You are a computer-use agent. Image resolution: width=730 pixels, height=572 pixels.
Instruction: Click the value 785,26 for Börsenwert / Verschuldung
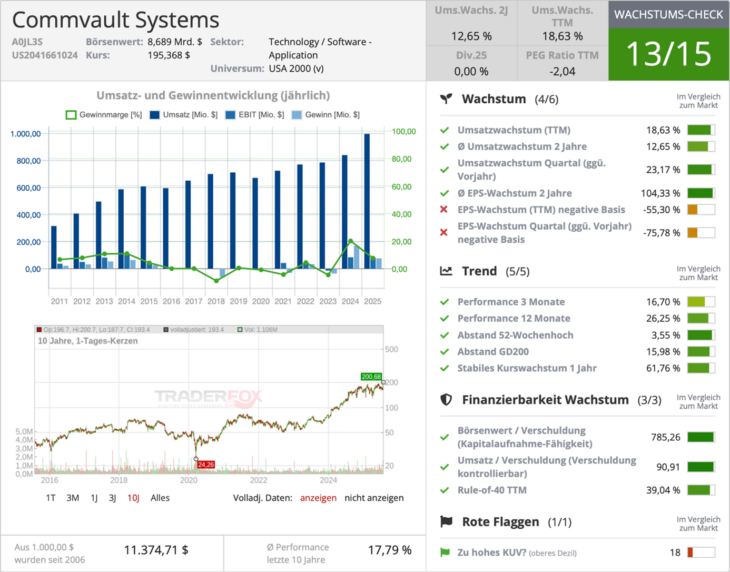[665, 437]
